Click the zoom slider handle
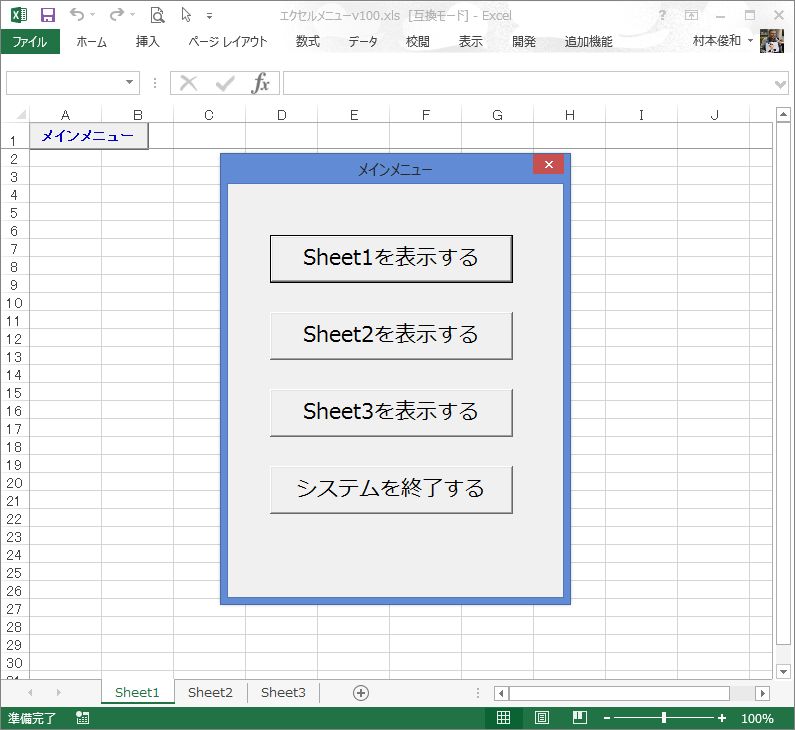The width and height of the screenshot is (795, 730). pos(664,718)
